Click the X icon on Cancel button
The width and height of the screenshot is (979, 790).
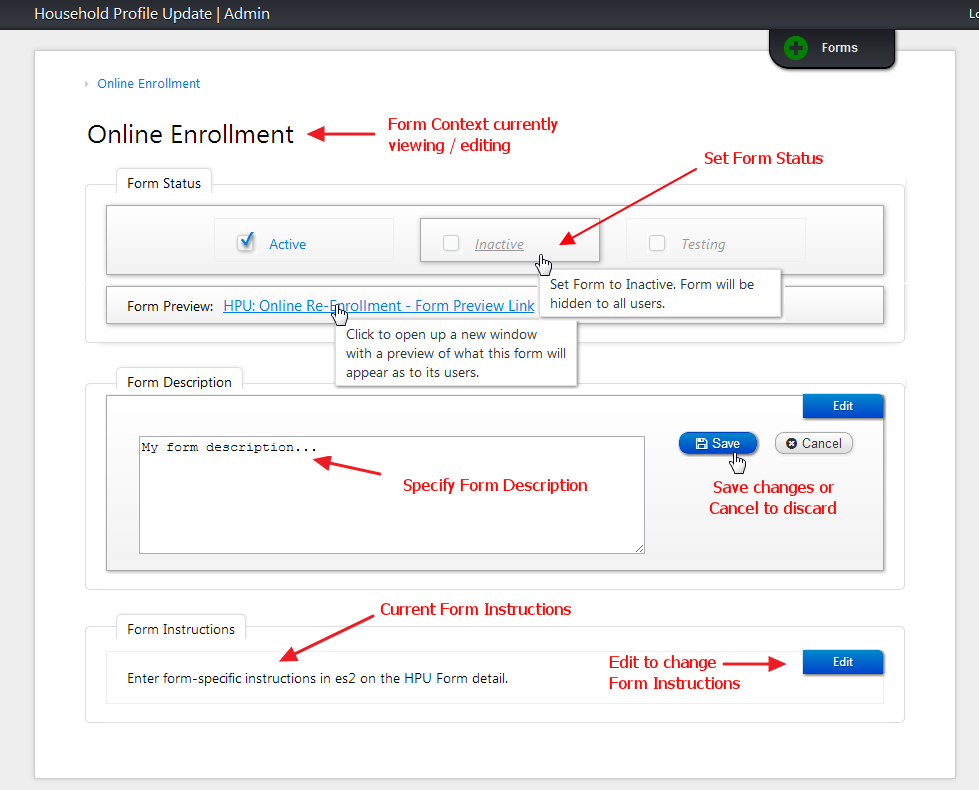click(x=791, y=443)
